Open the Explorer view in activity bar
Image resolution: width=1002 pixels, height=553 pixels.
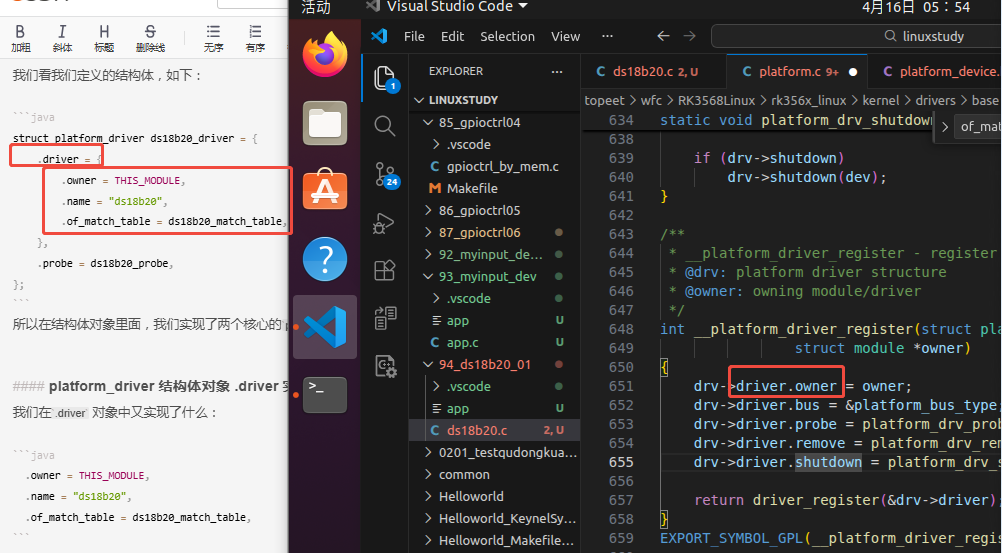[x=385, y=79]
